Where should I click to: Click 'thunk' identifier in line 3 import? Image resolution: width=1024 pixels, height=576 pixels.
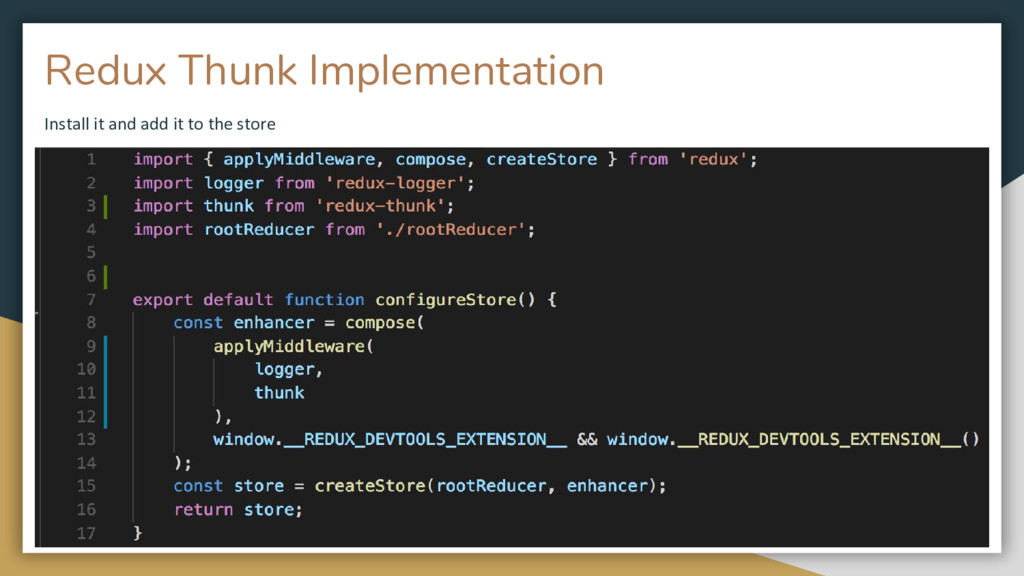229,206
